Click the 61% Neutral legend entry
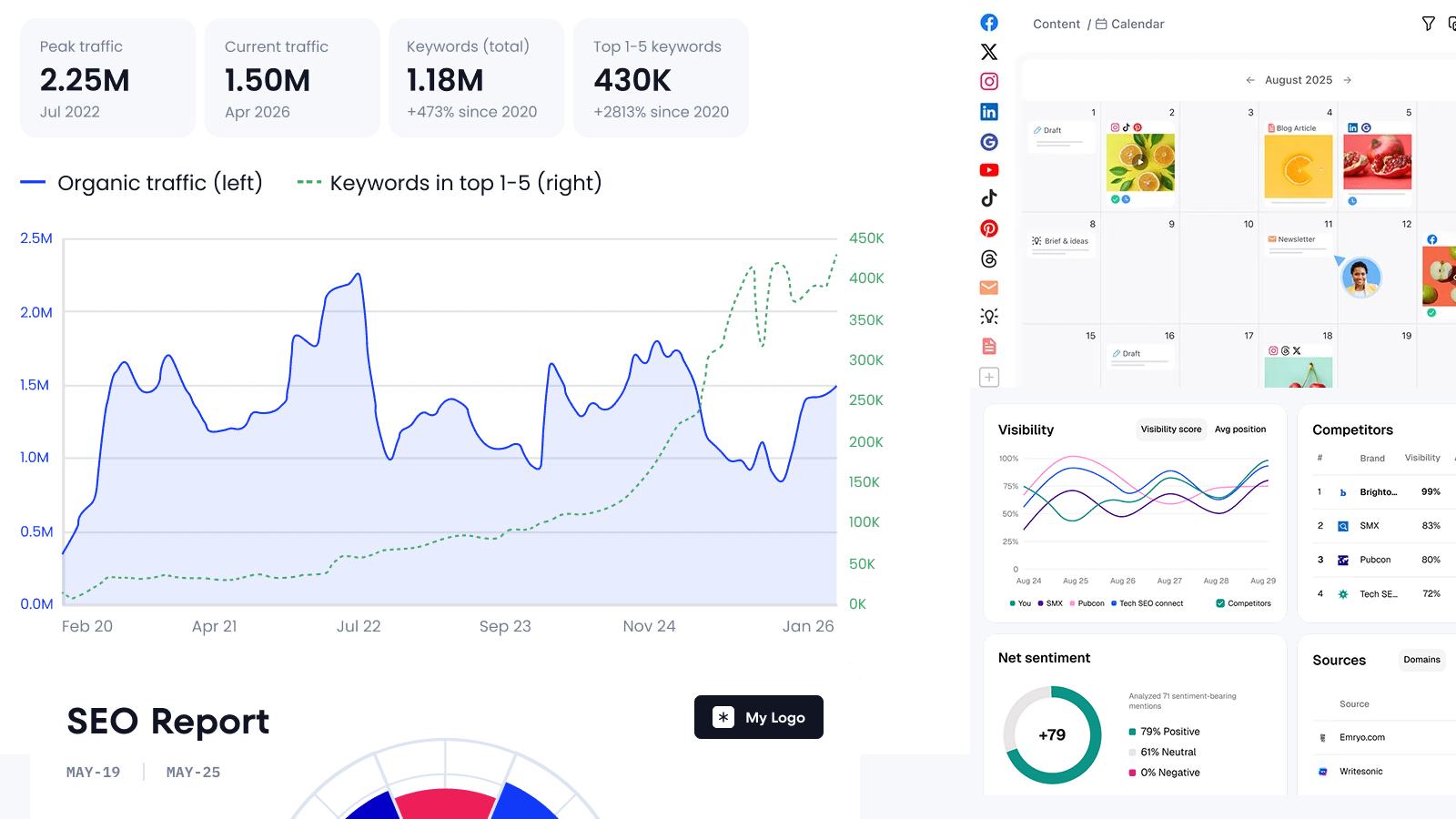The height and width of the screenshot is (819, 1456). [1162, 753]
